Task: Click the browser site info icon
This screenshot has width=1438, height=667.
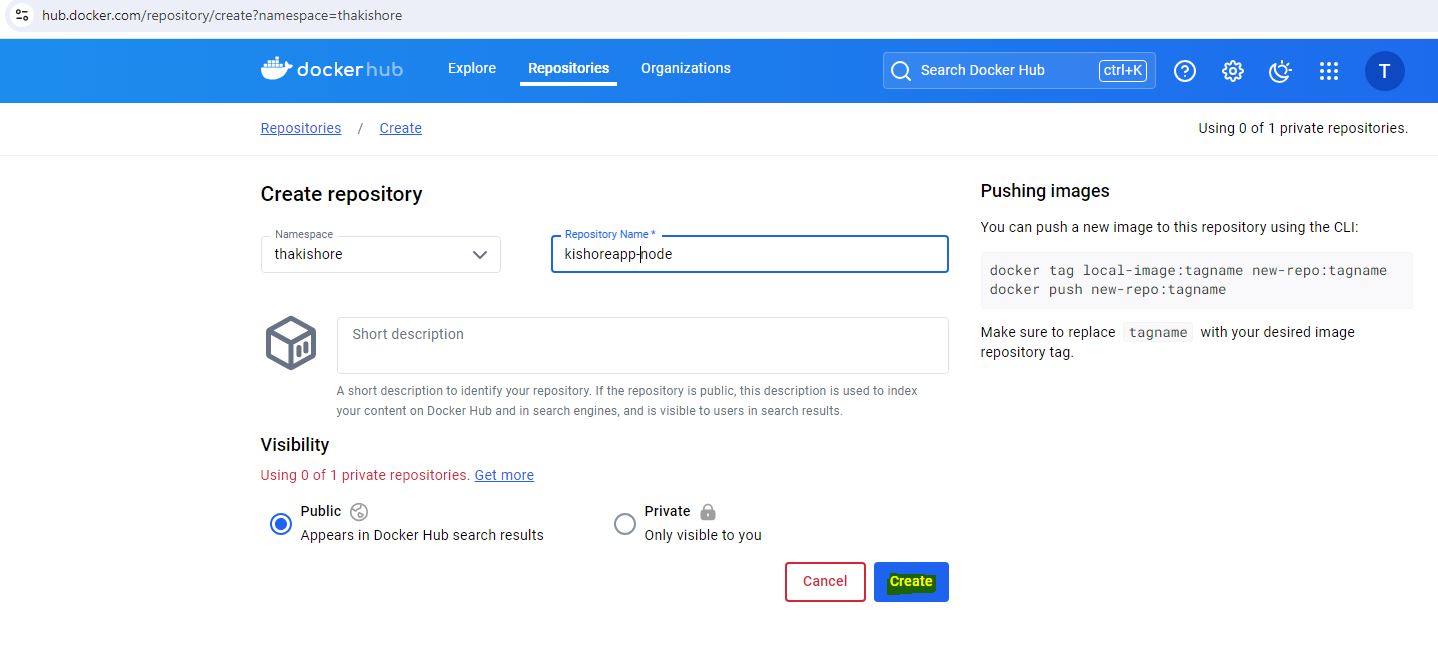Action: pos(22,15)
